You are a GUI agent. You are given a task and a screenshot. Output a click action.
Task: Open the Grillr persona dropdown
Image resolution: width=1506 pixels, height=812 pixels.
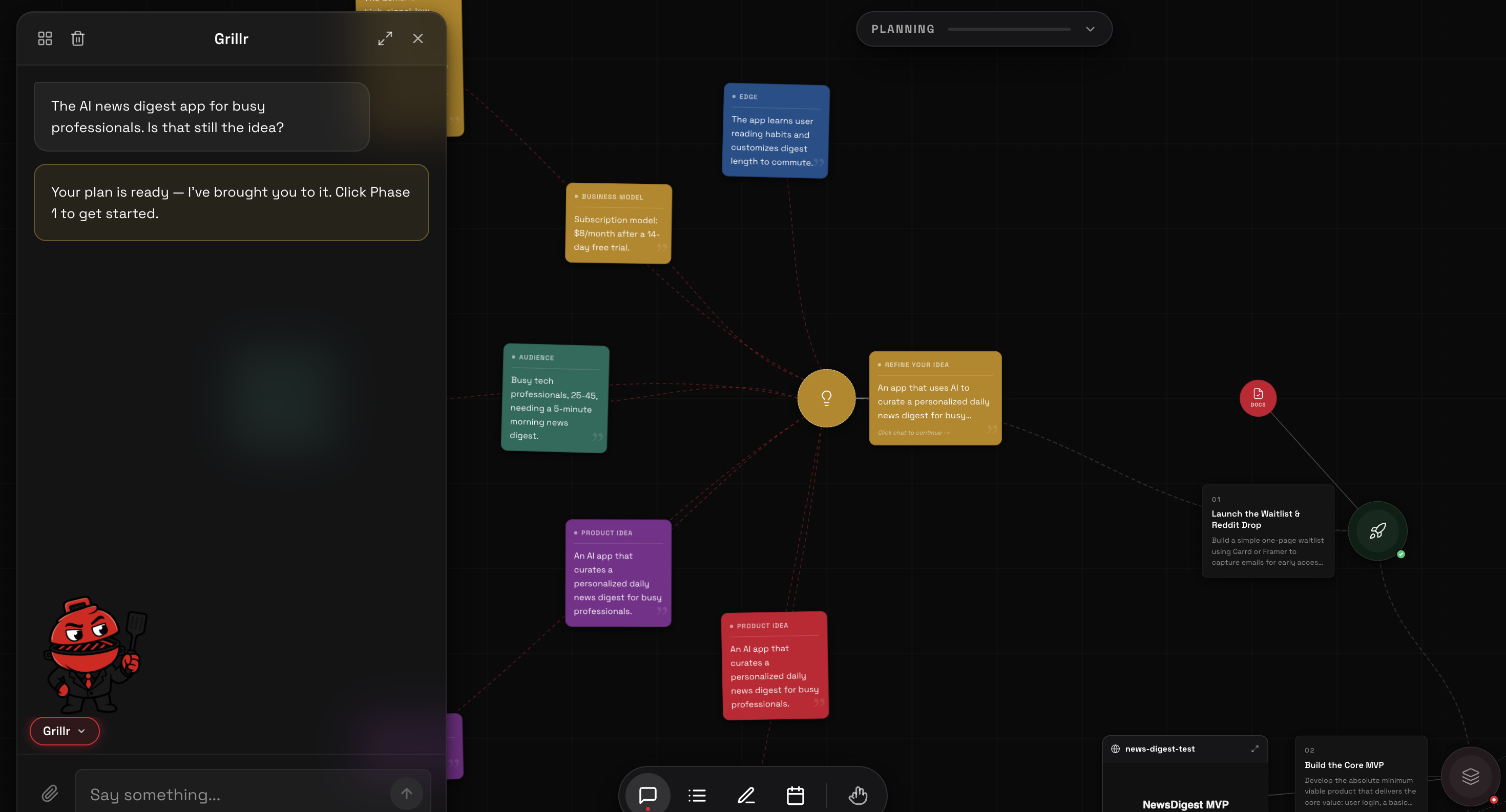(65, 731)
